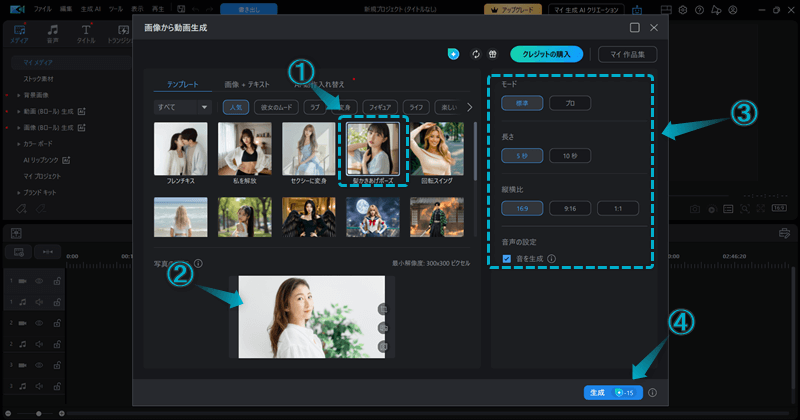The width and height of the screenshot is (800, 420).
Task: Open ファイル menu
Action: coord(43,9)
